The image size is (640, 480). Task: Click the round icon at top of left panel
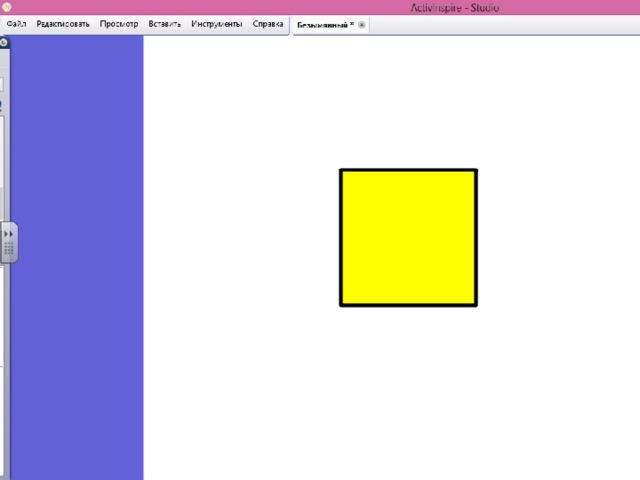(4, 42)
